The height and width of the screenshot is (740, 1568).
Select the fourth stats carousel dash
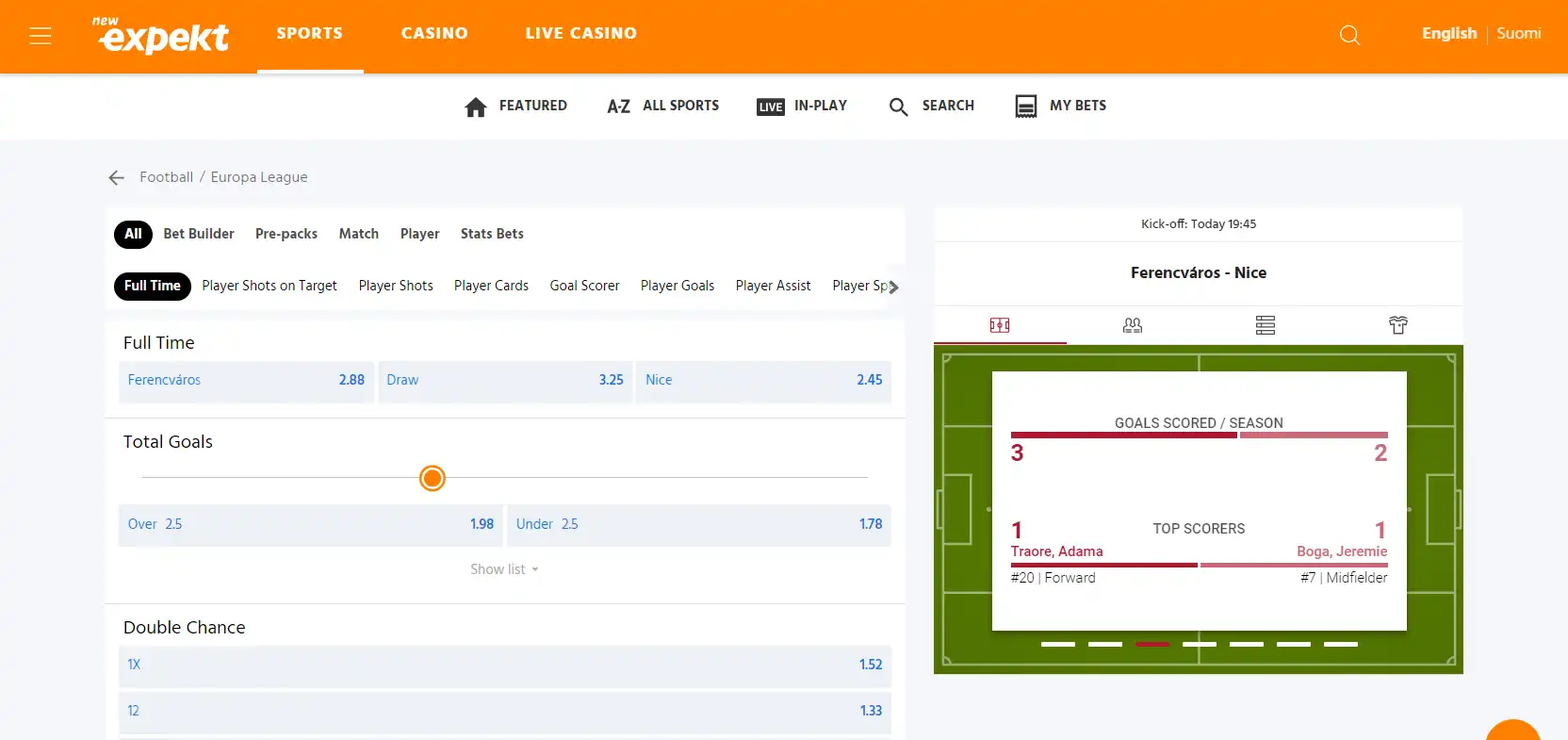pyautogui.click(x=1200, y=644)
